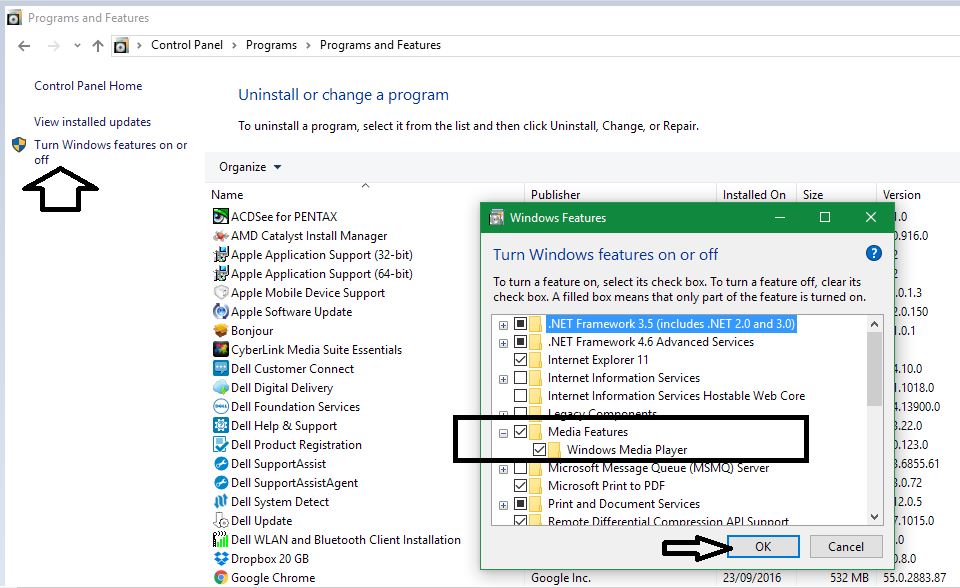Open View installed updates link
960x588 pixels.
click(92, 122)
